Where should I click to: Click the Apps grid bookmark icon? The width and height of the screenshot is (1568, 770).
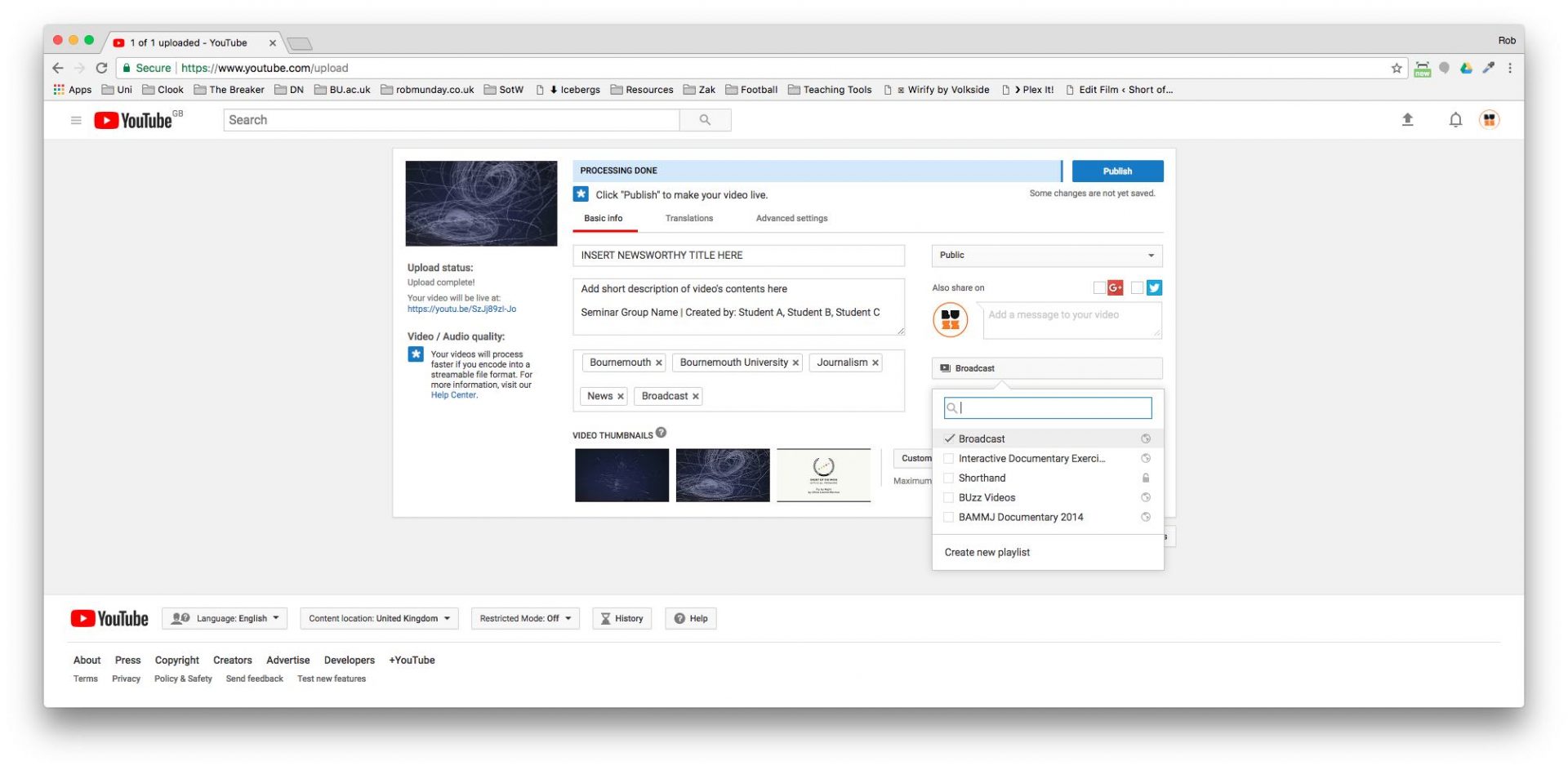click(59, 90)
